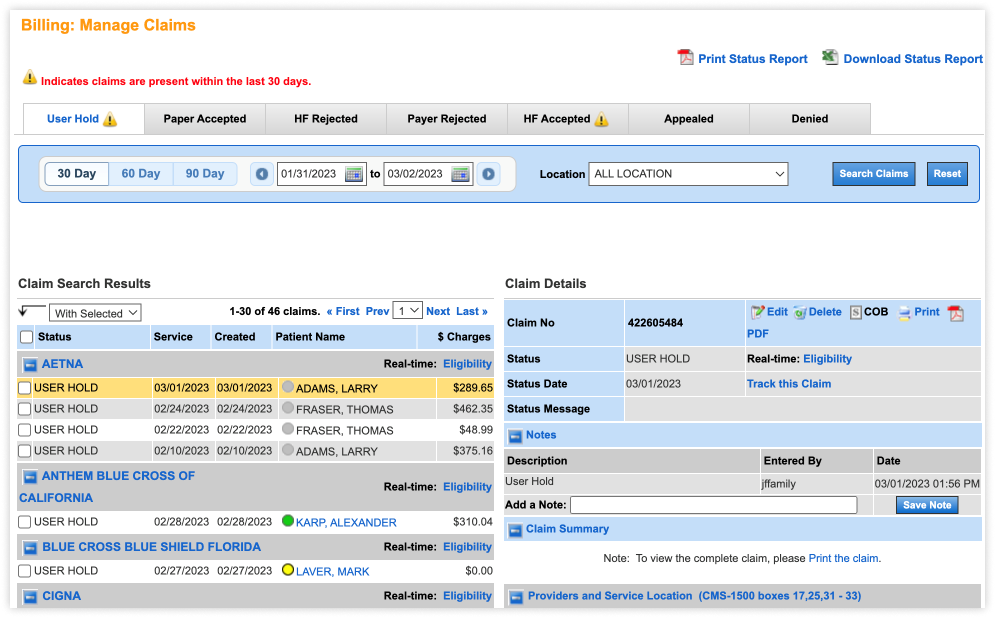Image resolution: width=995 pixels, height=618 pixels.
Task: Switch to the Paper Accepted tab
Action: (204, 119)
